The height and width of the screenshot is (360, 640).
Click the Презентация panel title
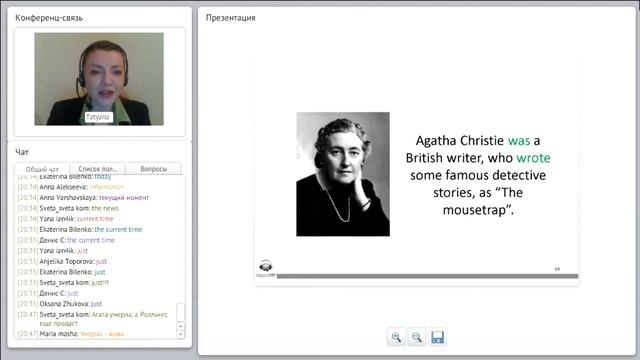231,18
